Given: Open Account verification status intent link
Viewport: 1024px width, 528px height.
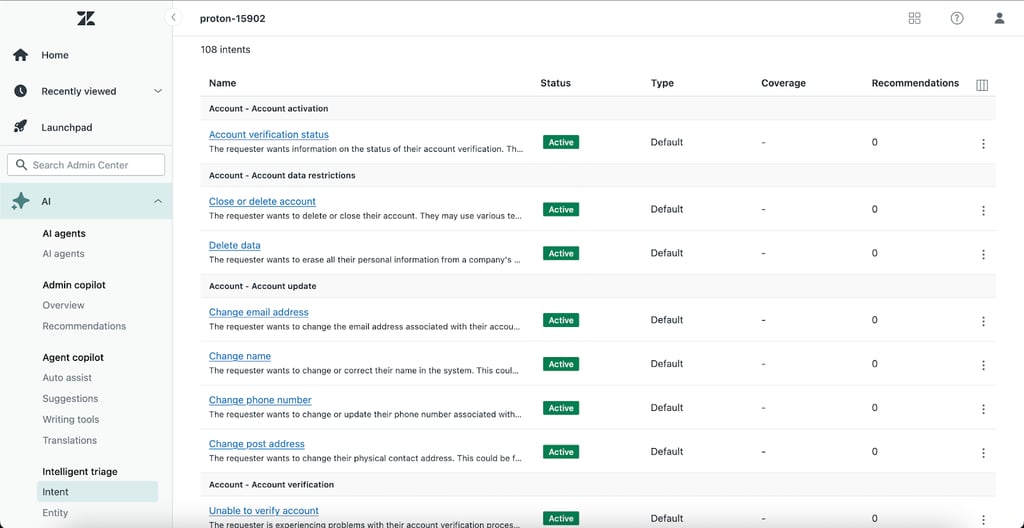Looking at the screenshot, I should 269,135.
